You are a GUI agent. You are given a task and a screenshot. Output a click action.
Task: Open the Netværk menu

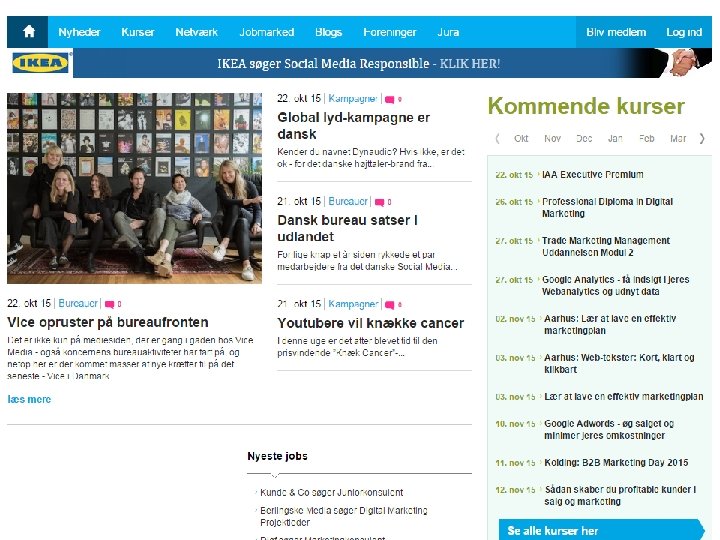pyautogui.click(x=197, y=32)
